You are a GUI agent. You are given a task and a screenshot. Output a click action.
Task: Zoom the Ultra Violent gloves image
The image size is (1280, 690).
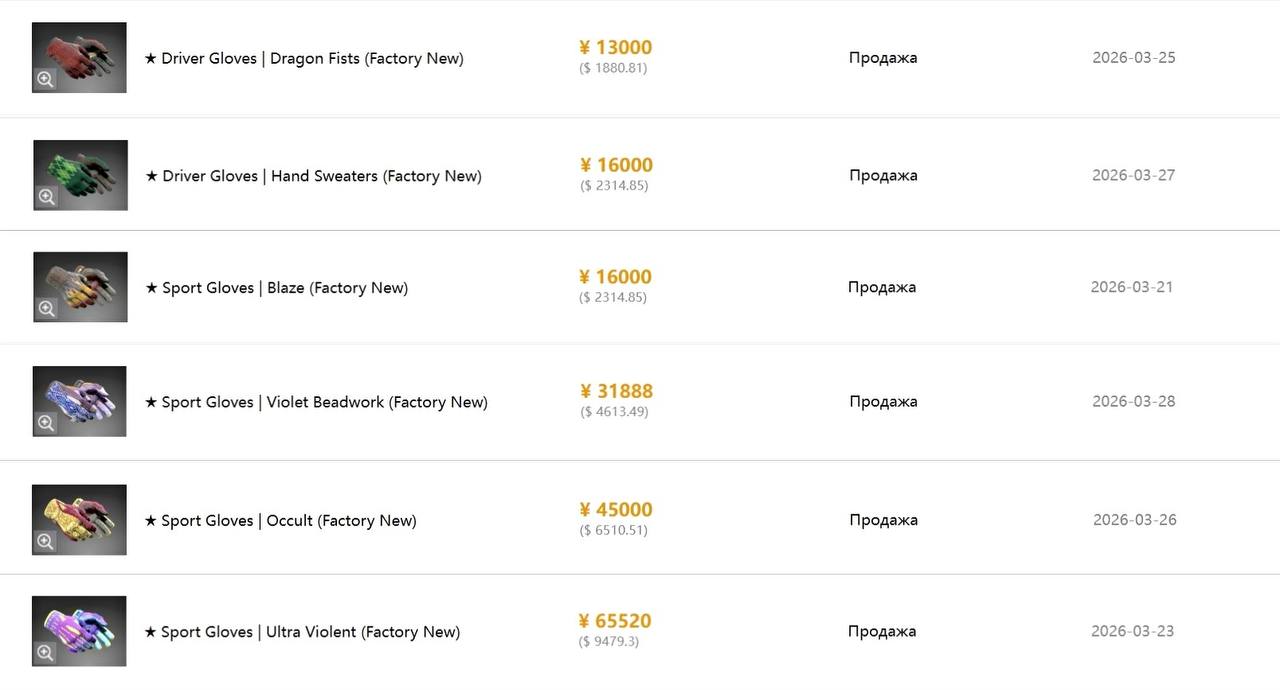point(45,653)
